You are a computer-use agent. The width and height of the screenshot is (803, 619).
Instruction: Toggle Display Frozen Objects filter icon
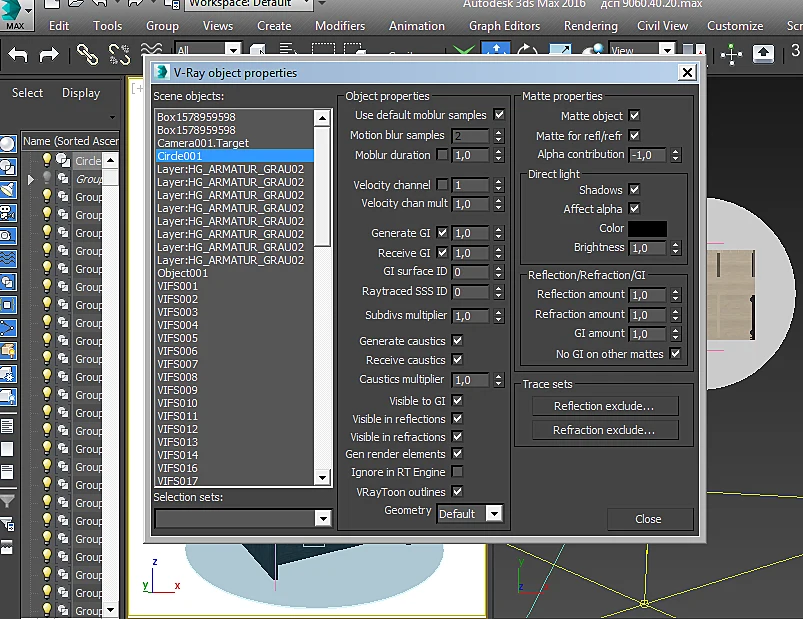[x=8, y=374]
